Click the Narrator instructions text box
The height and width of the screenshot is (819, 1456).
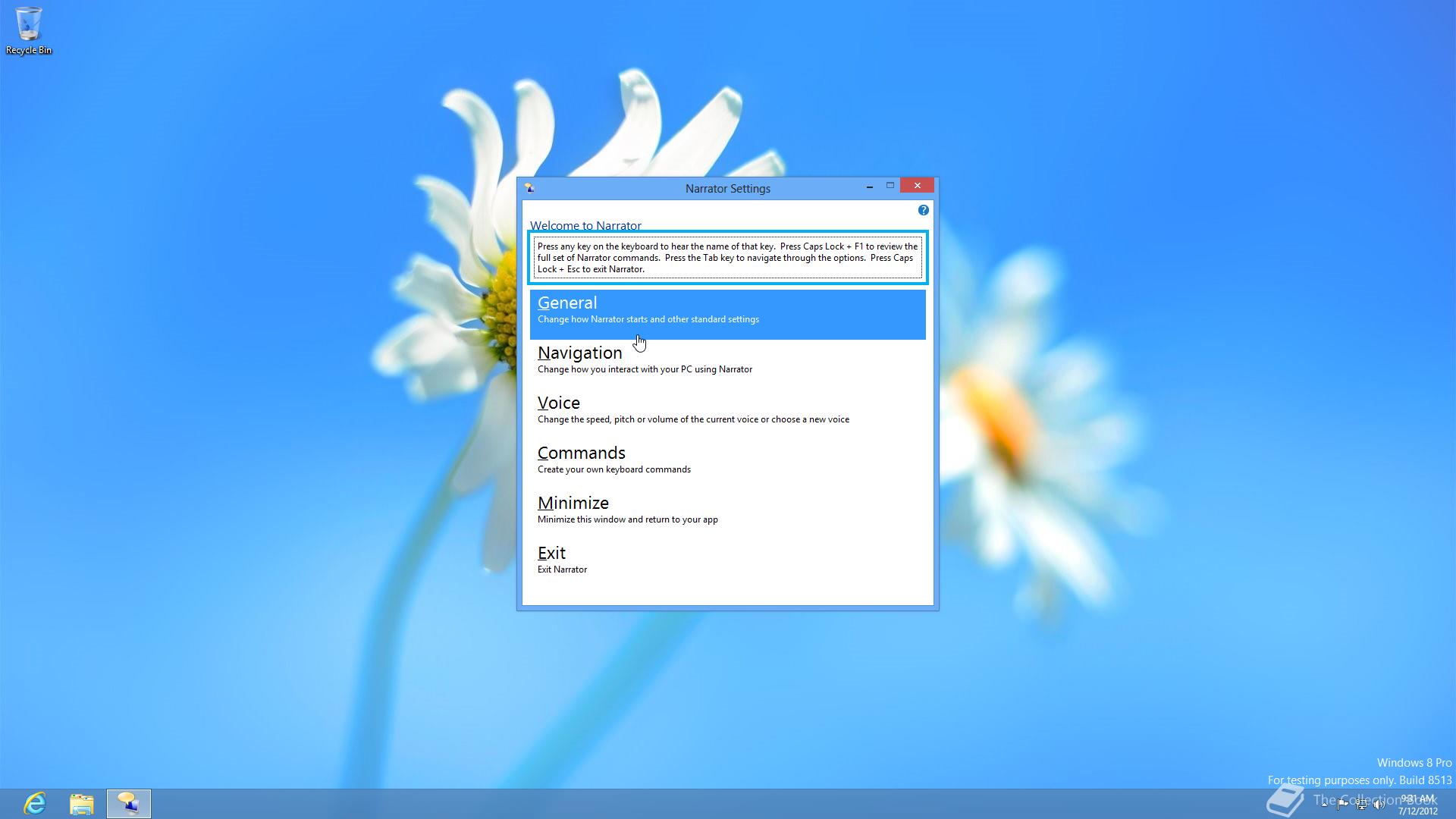pos(727,258)
